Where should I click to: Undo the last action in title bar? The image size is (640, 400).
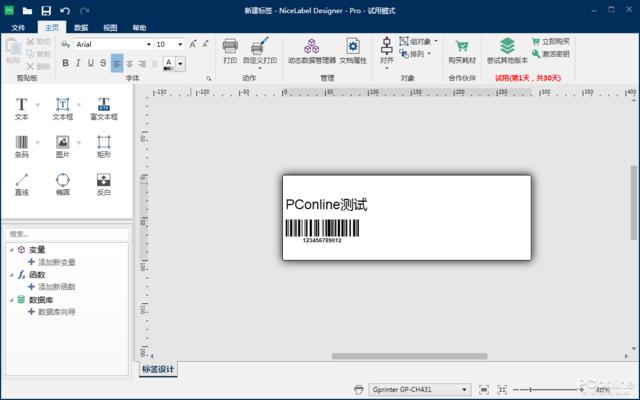pyautogui.click(x=65, y=11)
